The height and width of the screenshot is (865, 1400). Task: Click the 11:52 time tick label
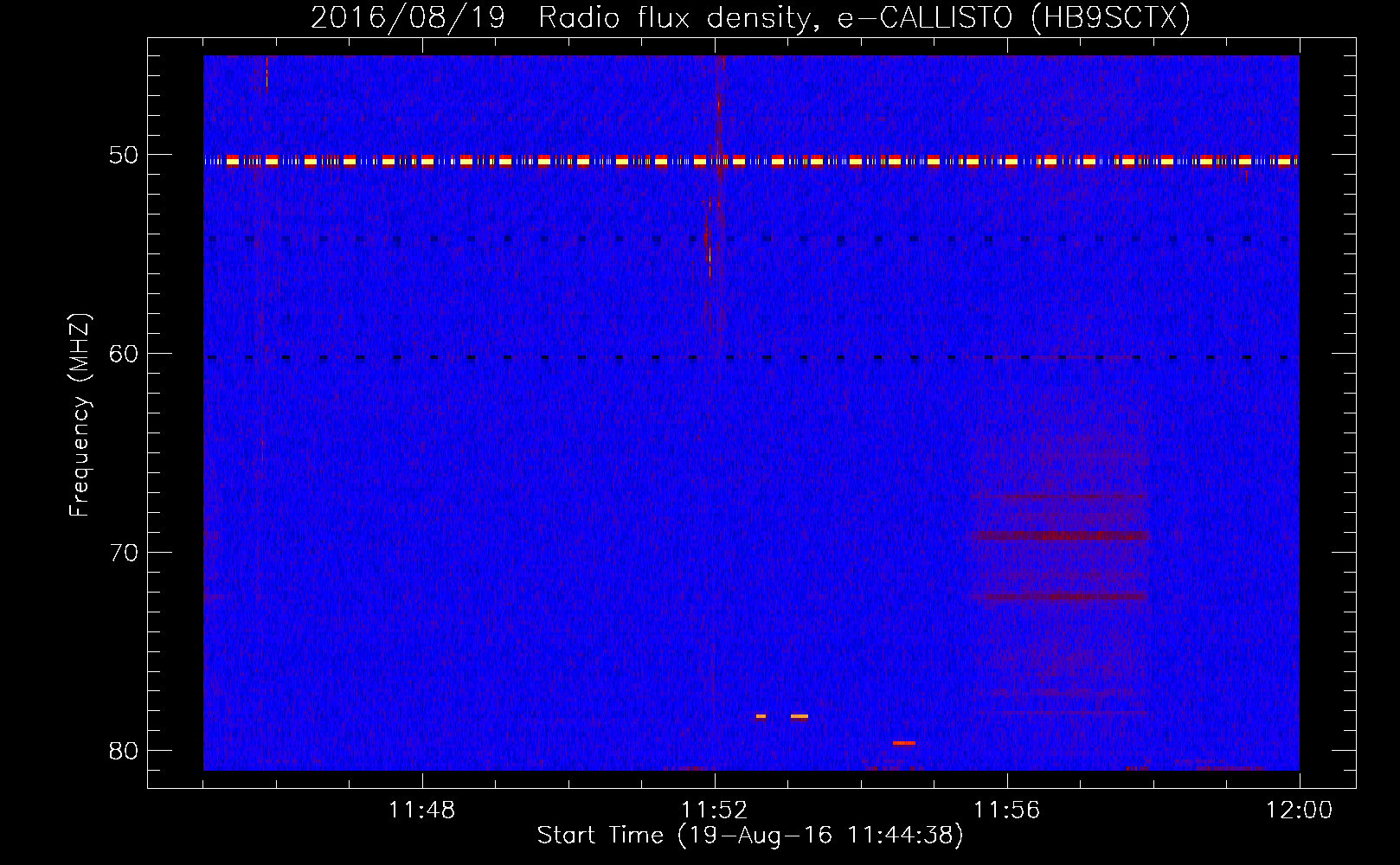[x=715, y=811]
